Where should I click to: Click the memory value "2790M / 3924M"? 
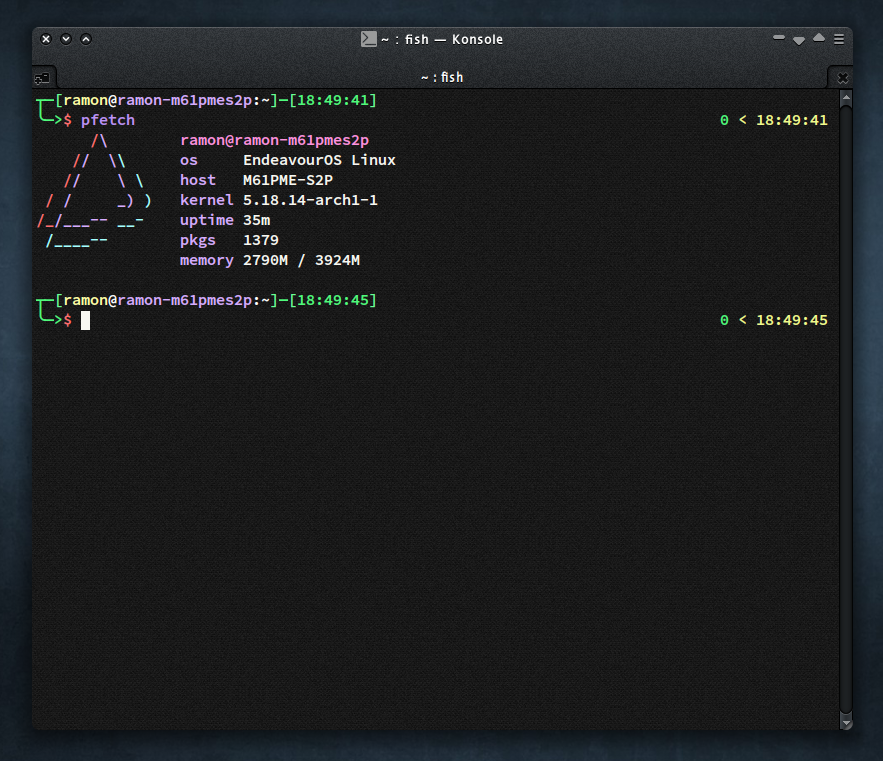point(301,260)
